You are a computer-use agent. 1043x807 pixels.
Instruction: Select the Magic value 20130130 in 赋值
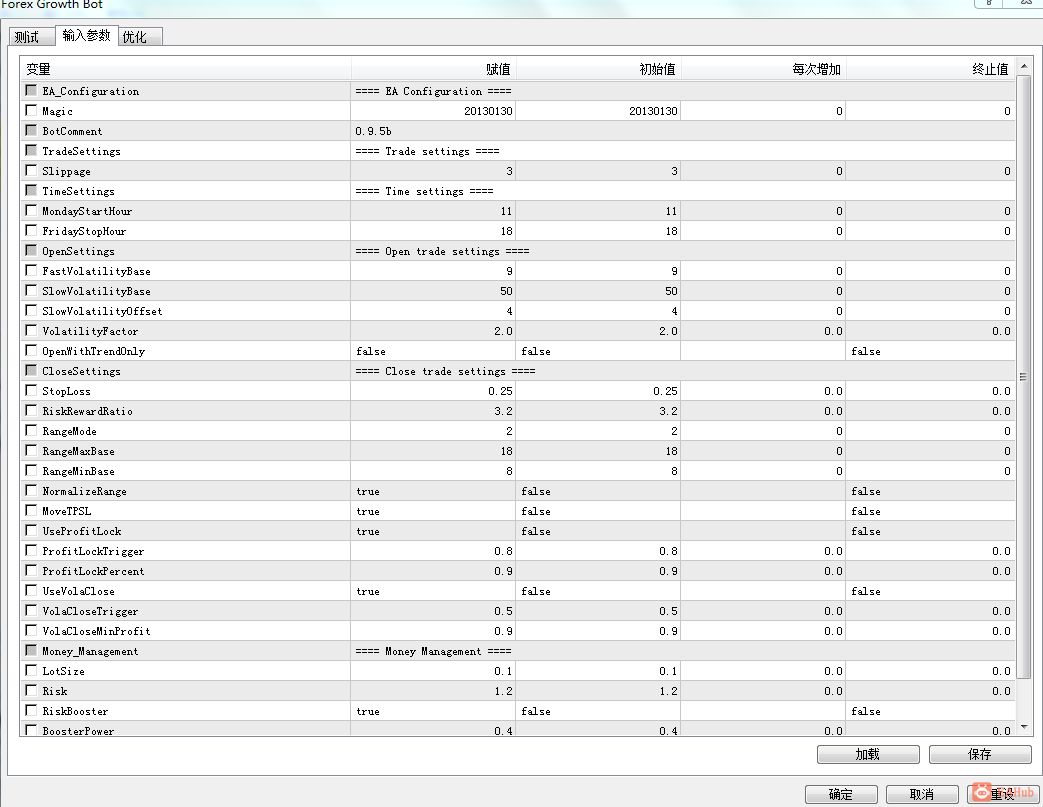488,111
